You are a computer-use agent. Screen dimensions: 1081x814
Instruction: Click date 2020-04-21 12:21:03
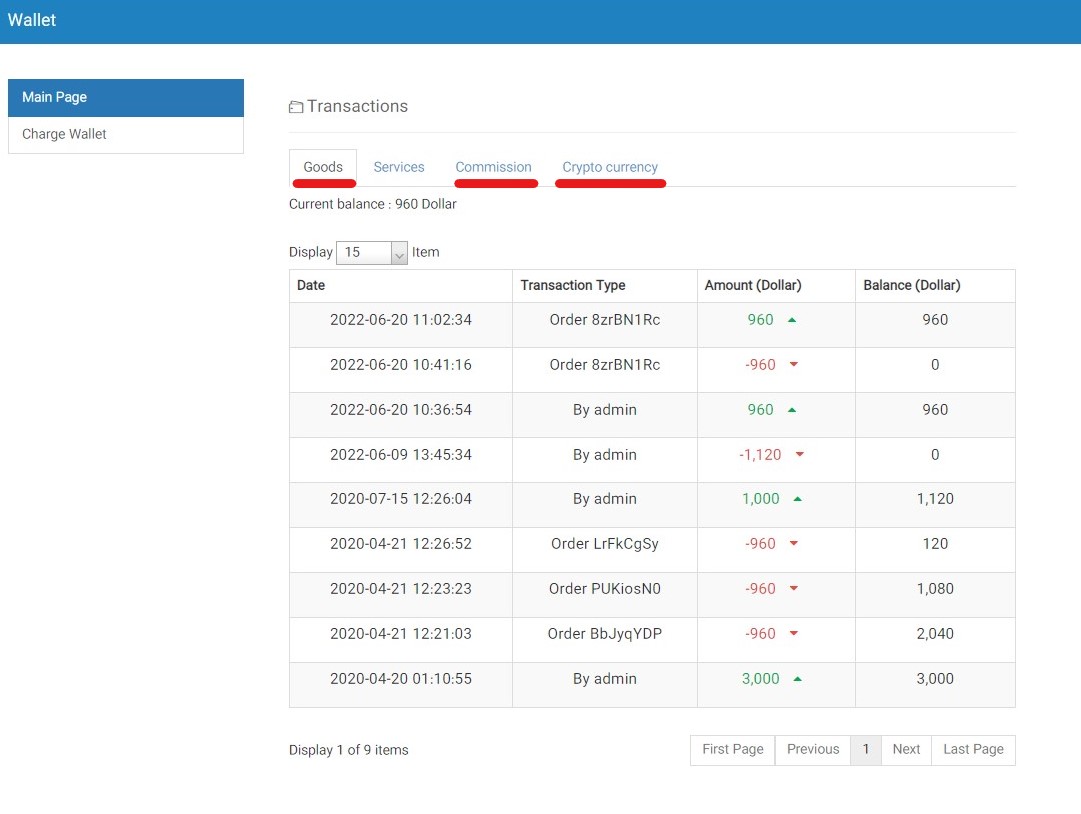click(401, 633)
